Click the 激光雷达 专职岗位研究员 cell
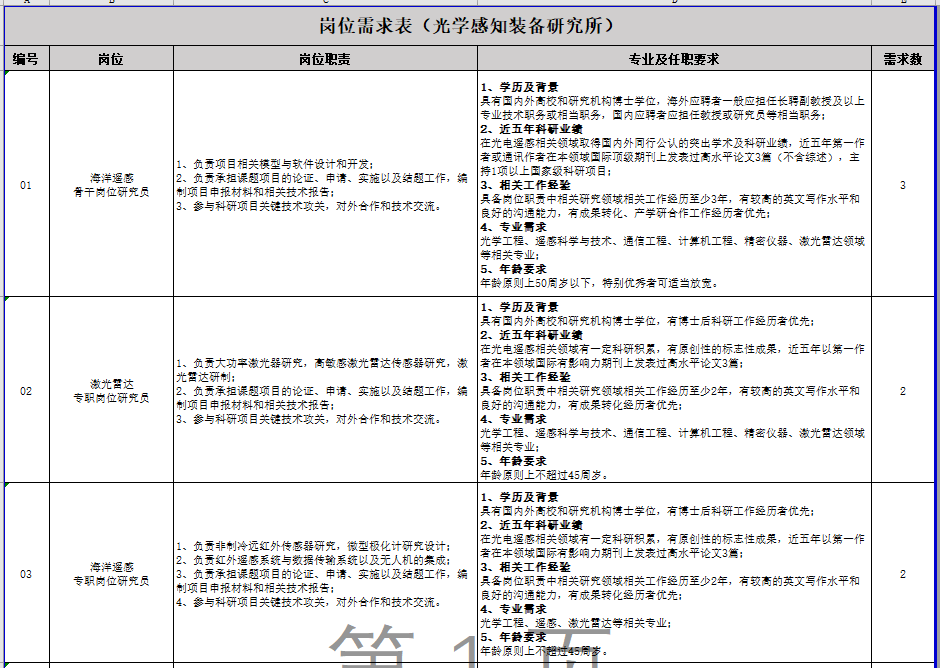Screen dimensions: 940x668 (x=112, y=390)
